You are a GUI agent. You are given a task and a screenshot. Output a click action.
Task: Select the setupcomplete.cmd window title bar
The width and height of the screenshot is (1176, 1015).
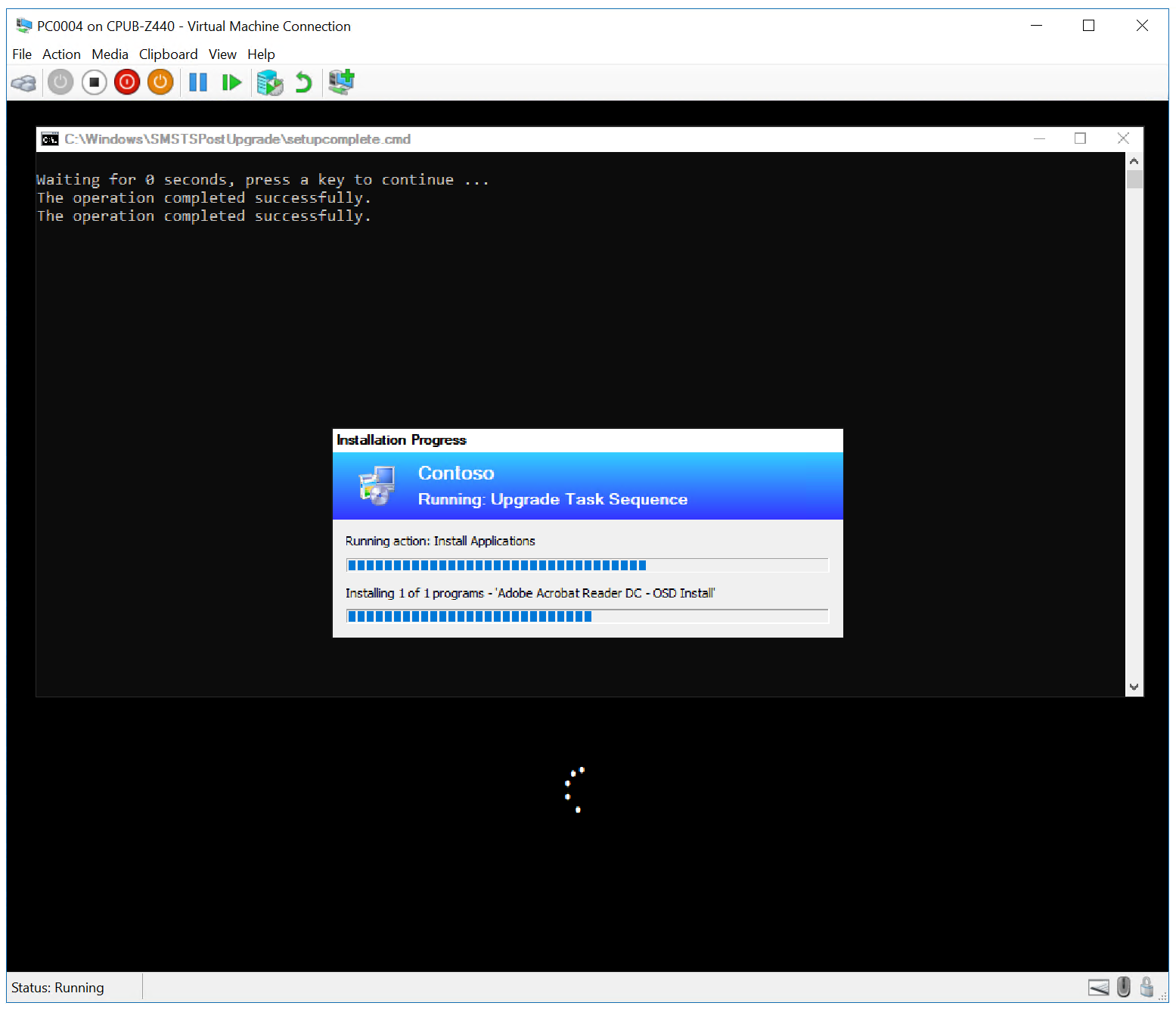pyautogui.click(x=529, y=138)
